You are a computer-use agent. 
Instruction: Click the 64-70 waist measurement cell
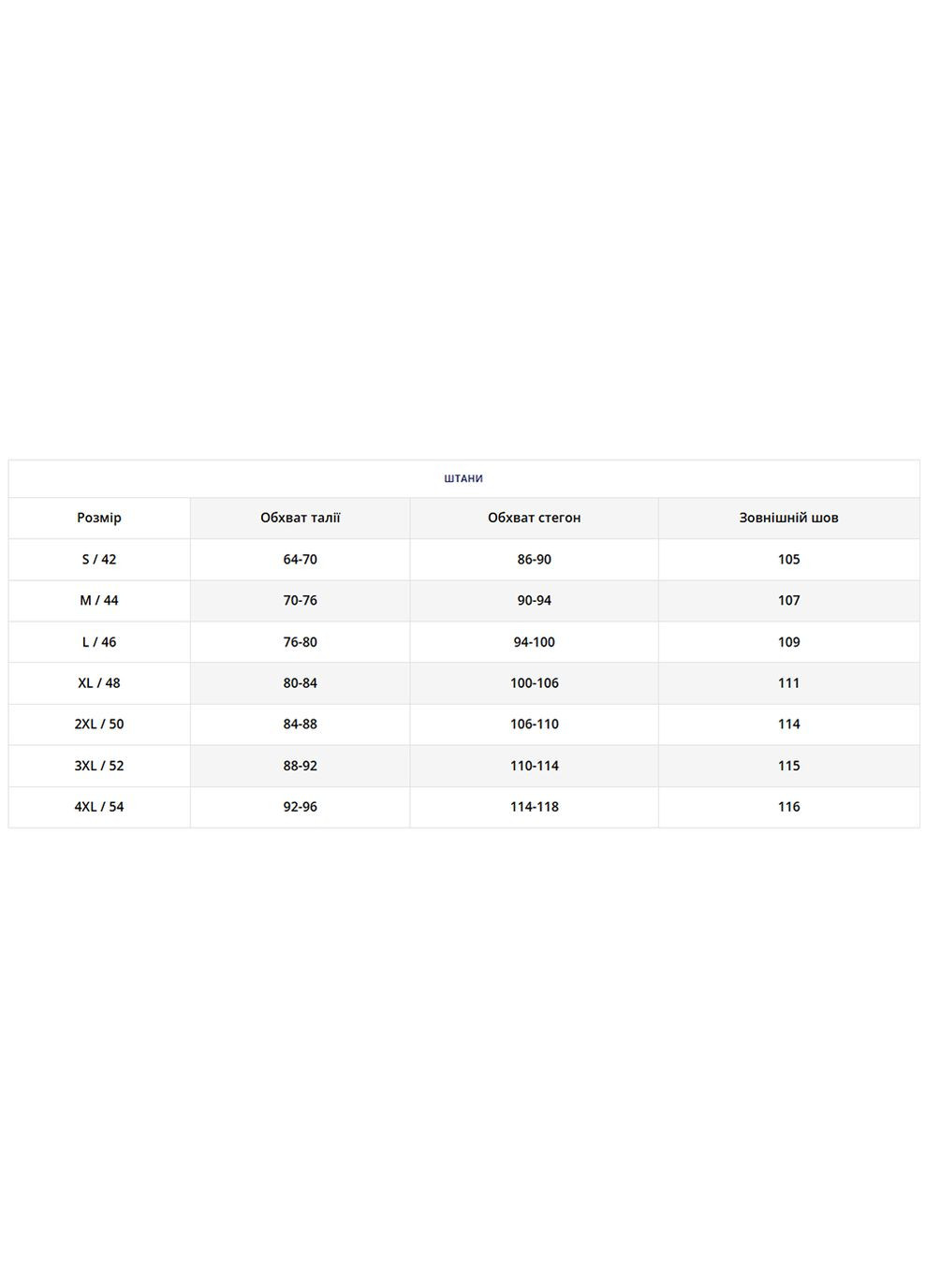coord(301,560)
